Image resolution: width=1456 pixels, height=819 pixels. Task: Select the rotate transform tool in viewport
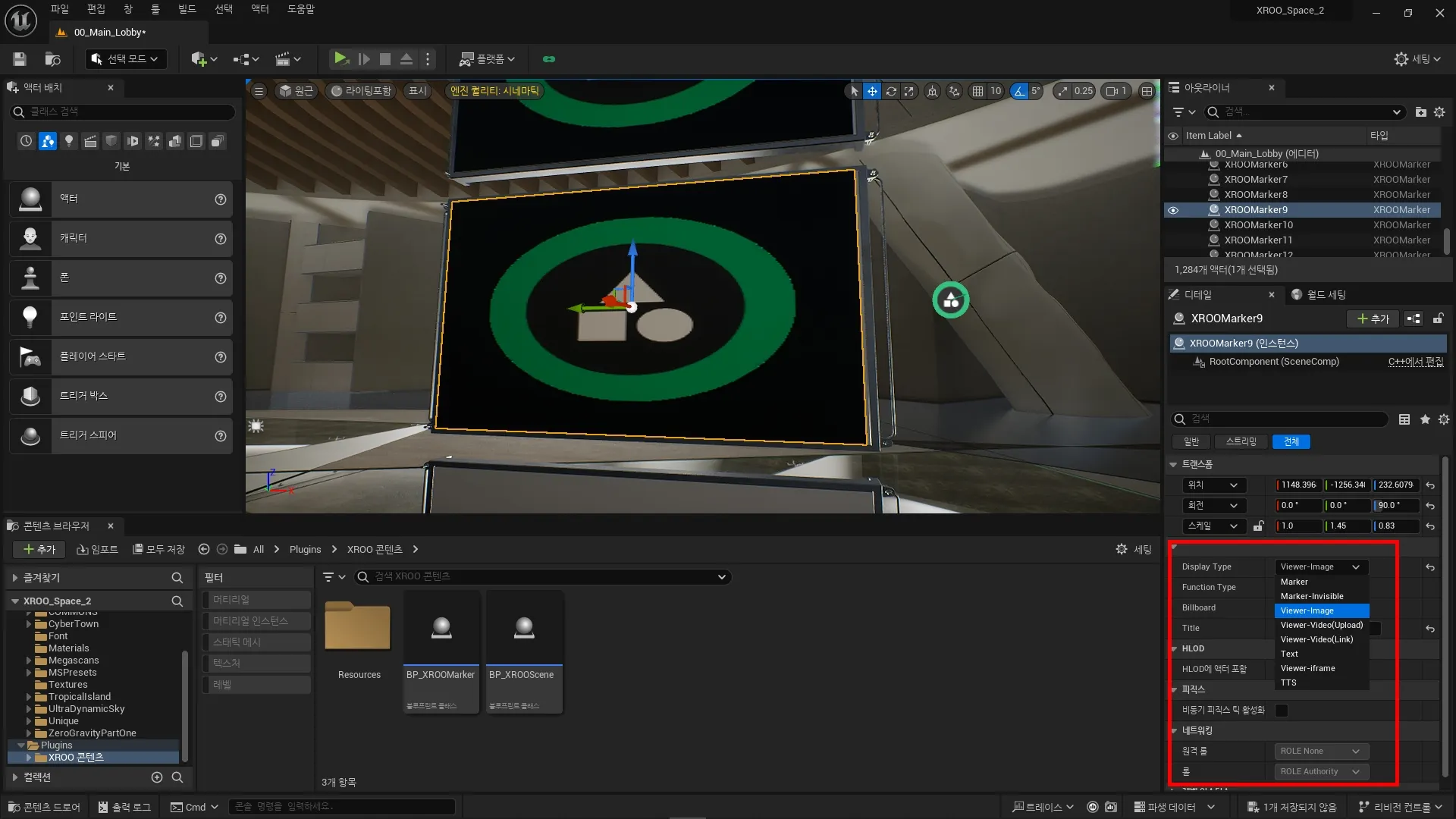891,91
